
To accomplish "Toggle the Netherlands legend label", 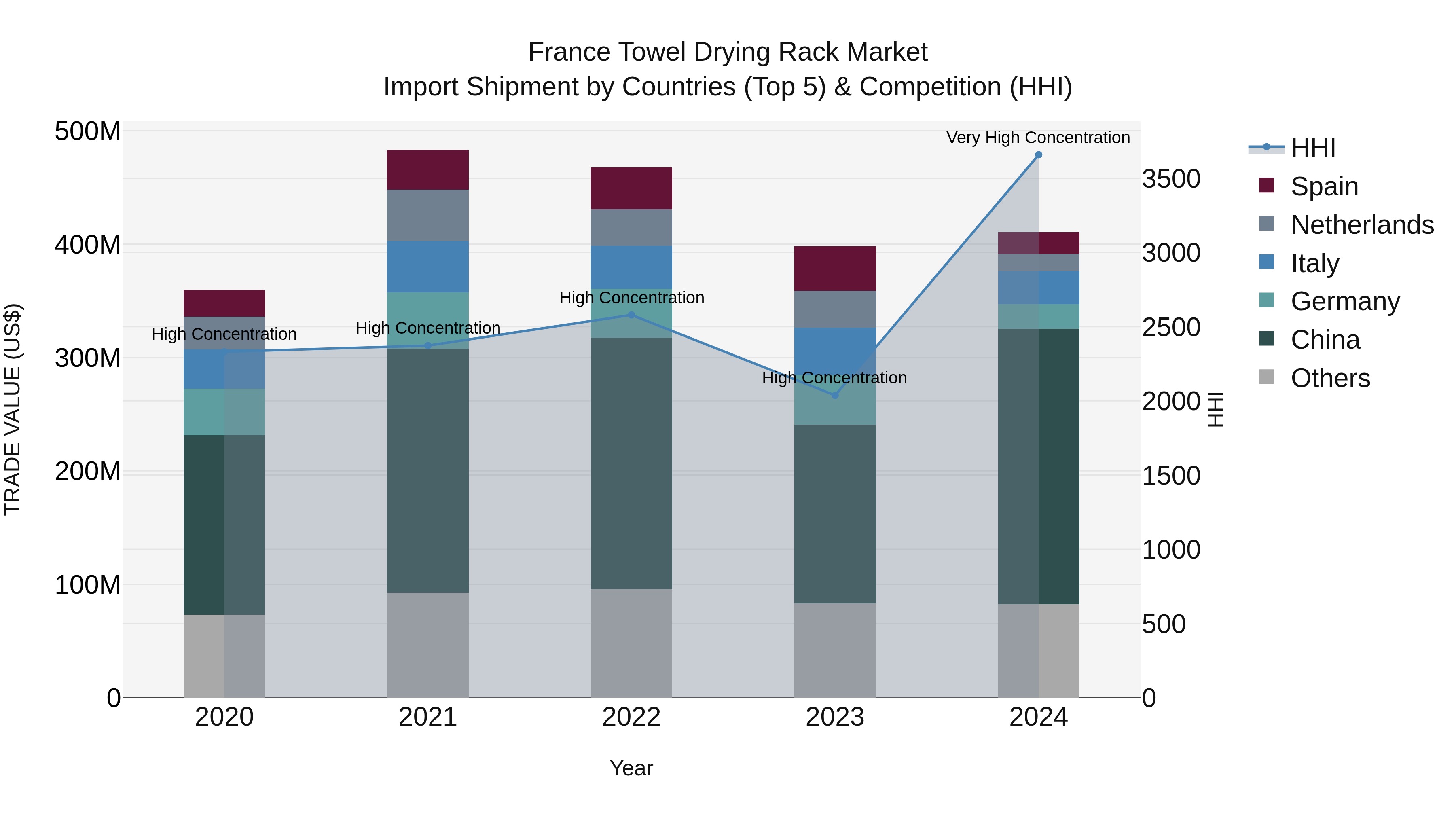I will click(x=1363, y=224).
